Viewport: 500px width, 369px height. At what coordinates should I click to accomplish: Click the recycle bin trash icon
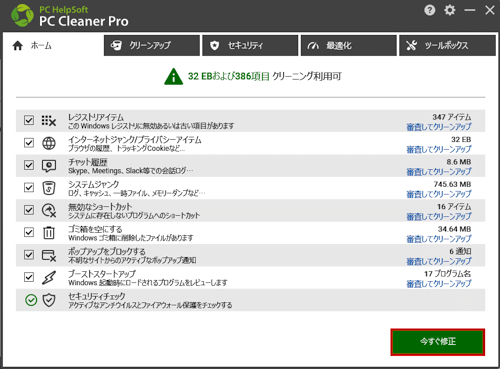(x=49, y=232)
